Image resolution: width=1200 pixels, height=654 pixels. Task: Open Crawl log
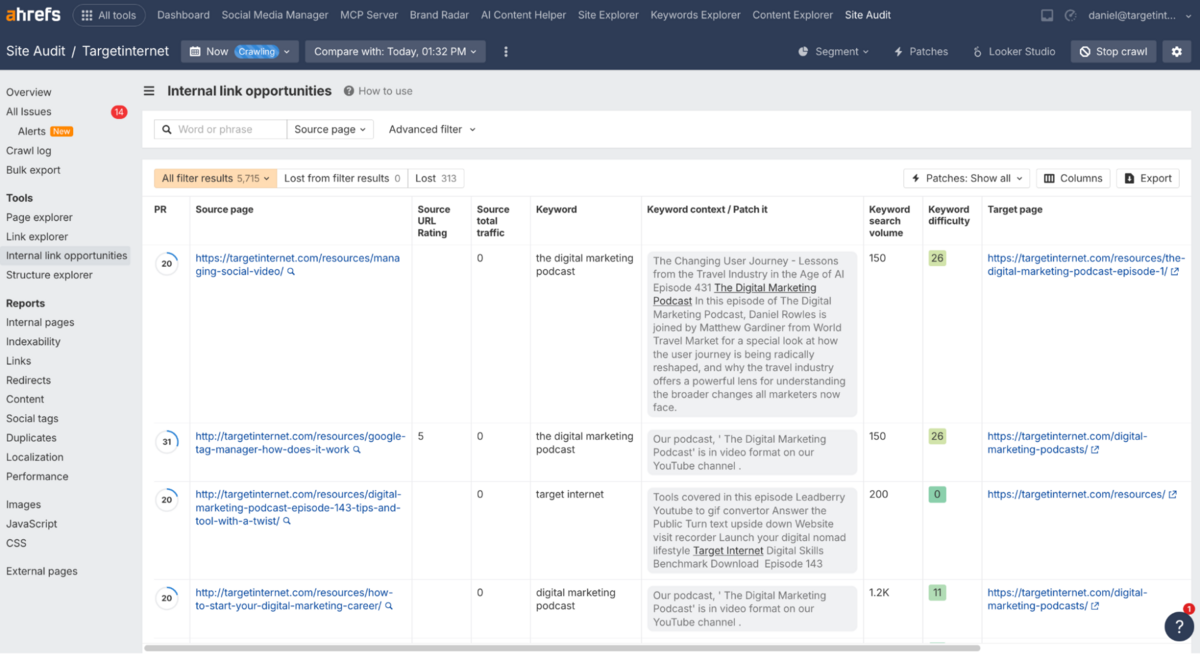pyautogui.click(x=29, y=151)
